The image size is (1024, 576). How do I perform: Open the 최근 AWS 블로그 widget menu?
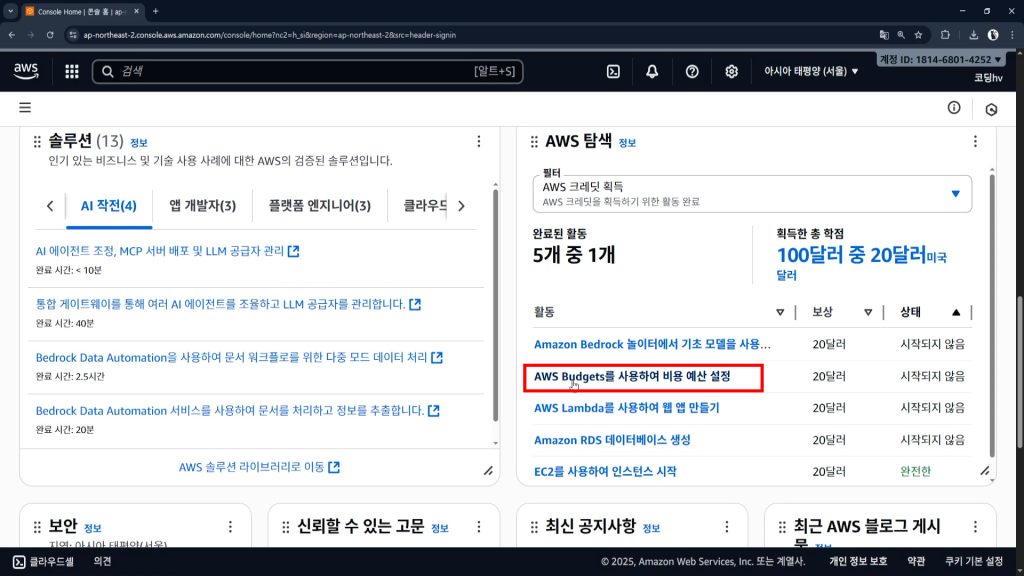pos(975,526)
